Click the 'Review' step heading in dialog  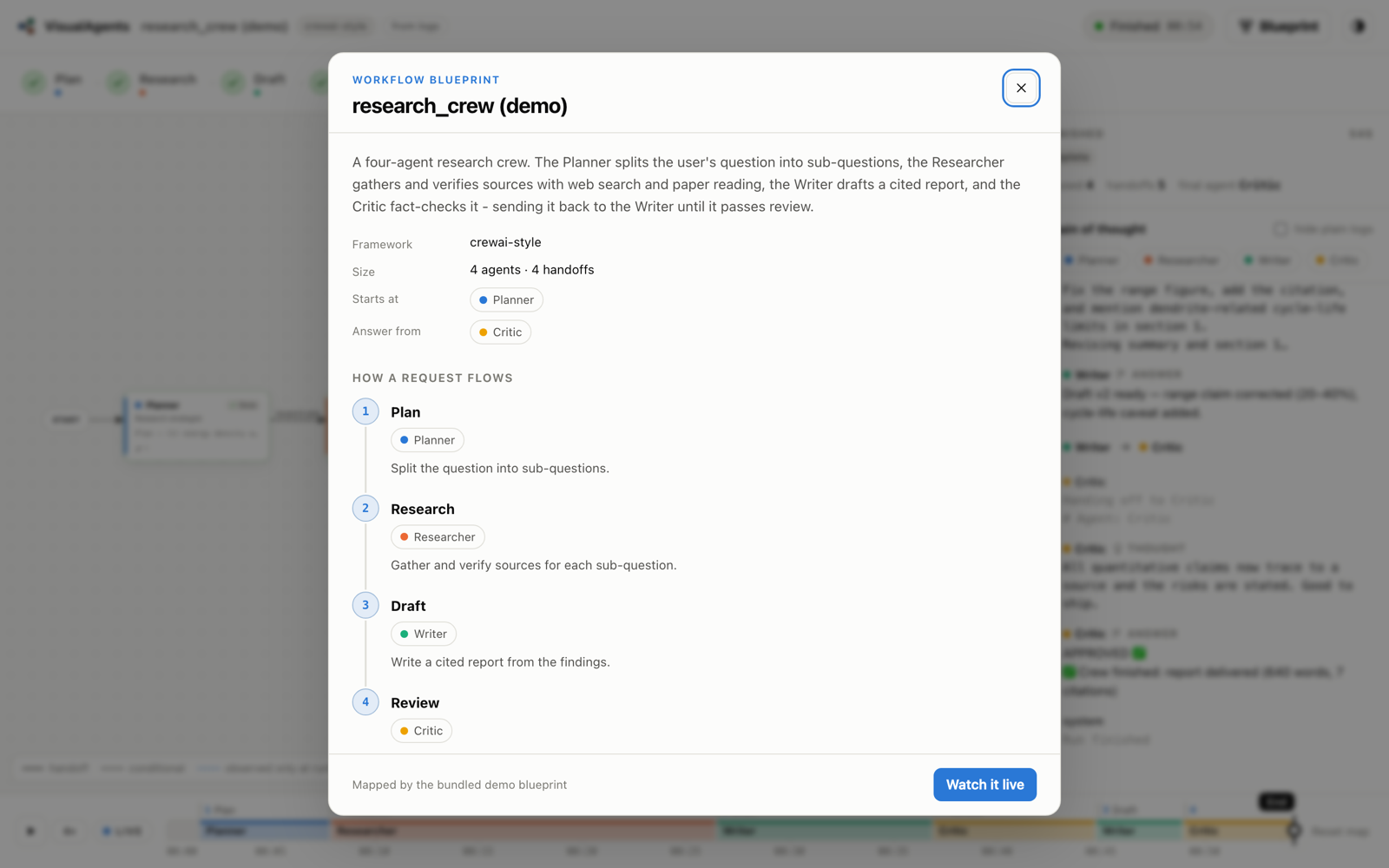pos(415,703)
